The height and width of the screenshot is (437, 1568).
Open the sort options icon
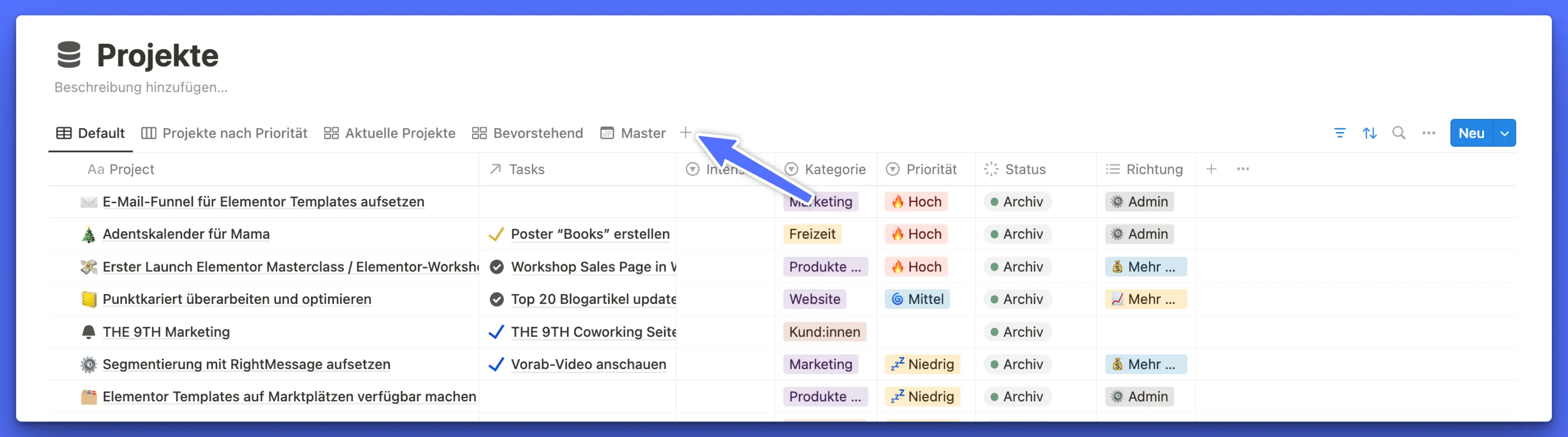1369,133
